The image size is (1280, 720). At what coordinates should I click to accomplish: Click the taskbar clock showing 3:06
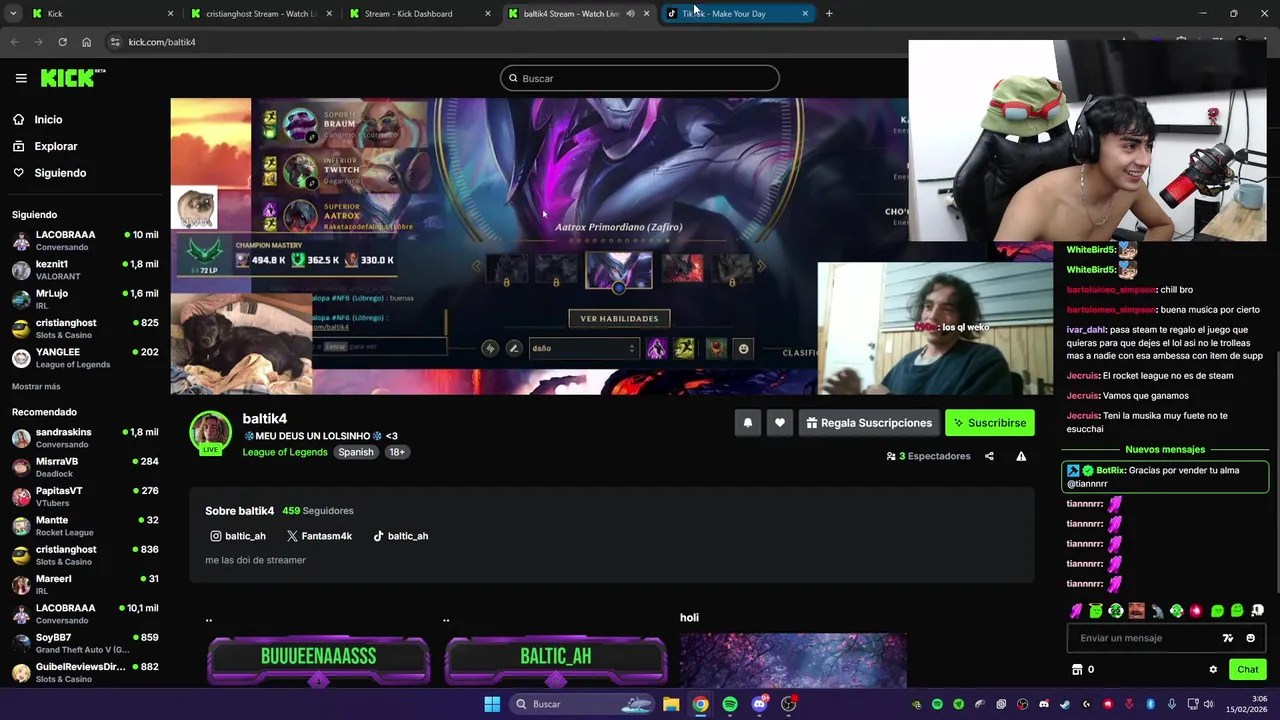(1249, 704)
